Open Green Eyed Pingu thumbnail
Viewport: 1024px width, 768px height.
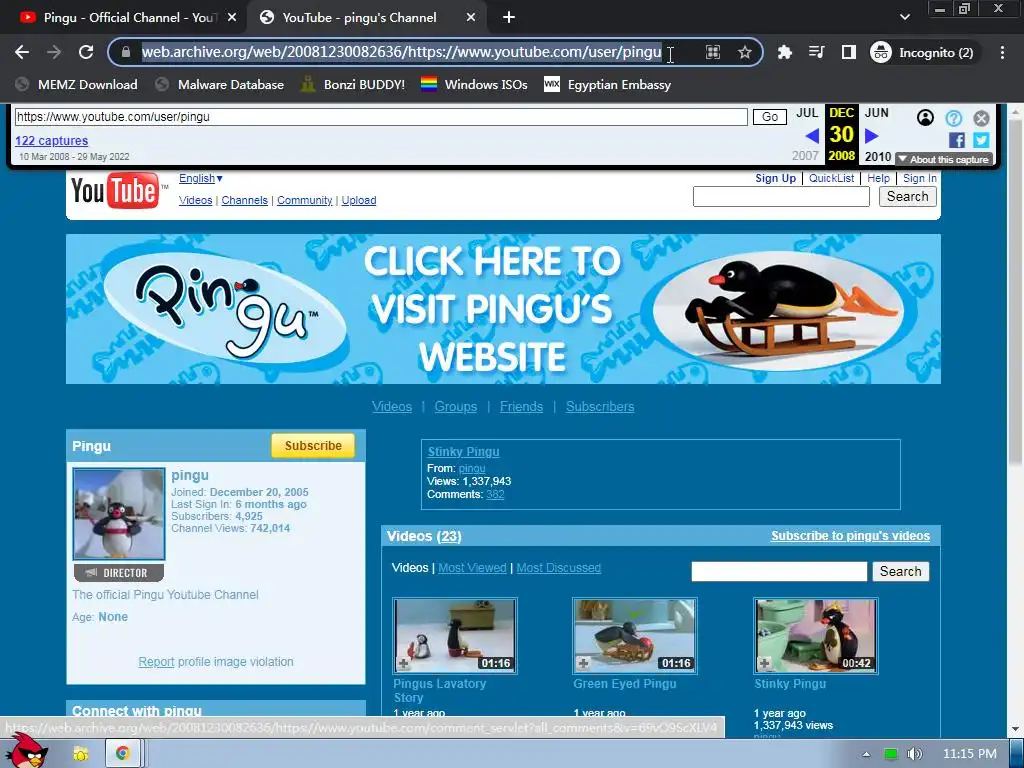[635, 635]
